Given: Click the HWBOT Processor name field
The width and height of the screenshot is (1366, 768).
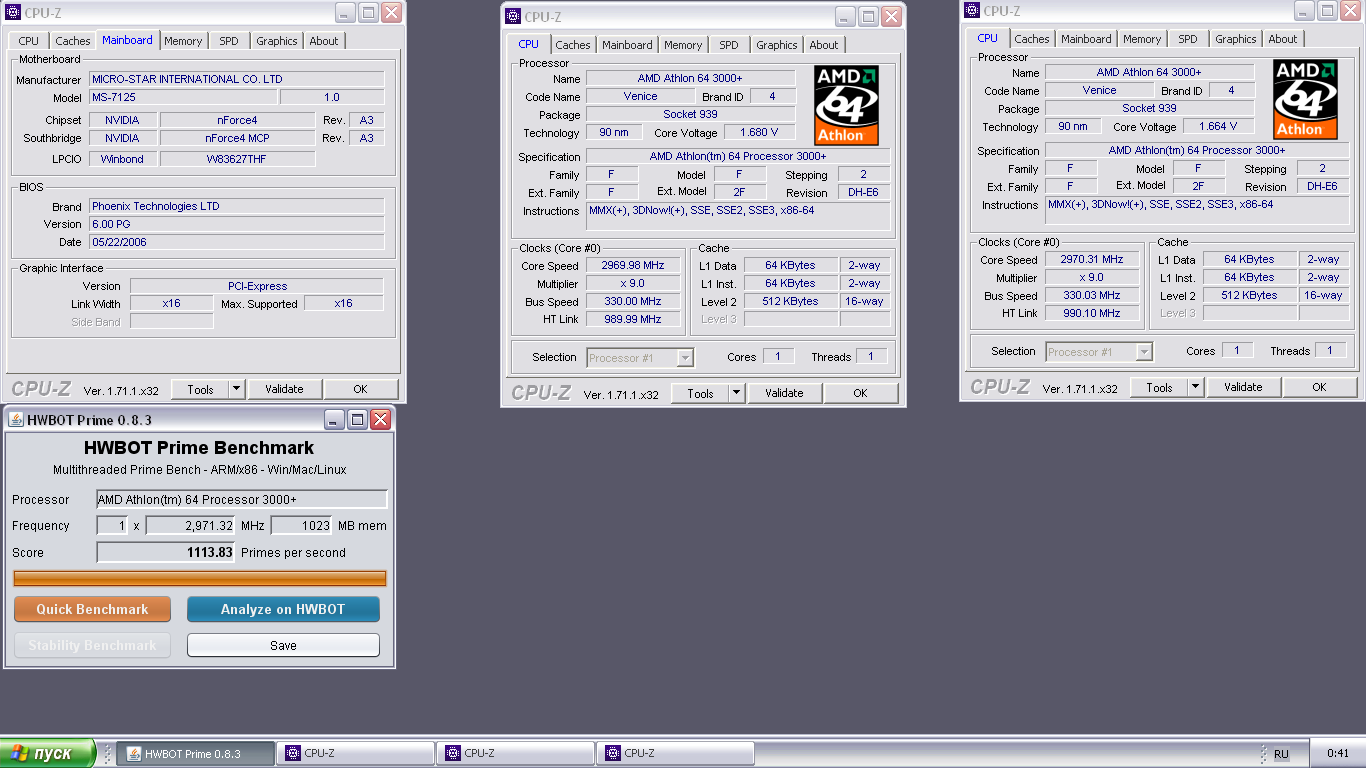Looking at the screenshot, I should pos(241,499).
